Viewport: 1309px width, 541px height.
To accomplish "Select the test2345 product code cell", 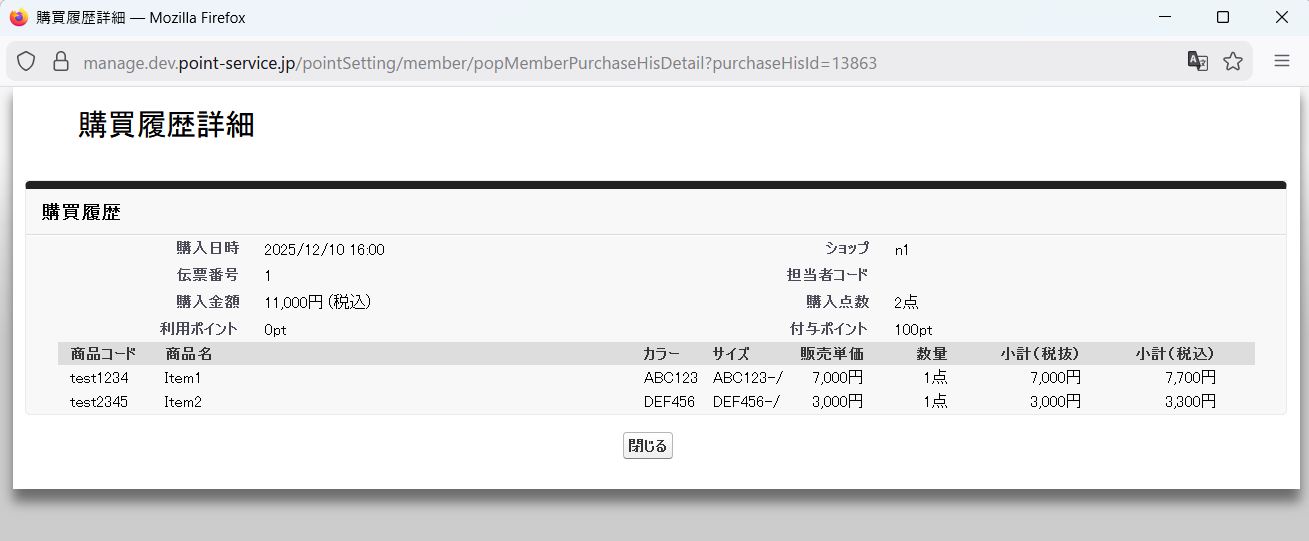I will (x=99, y=402).
